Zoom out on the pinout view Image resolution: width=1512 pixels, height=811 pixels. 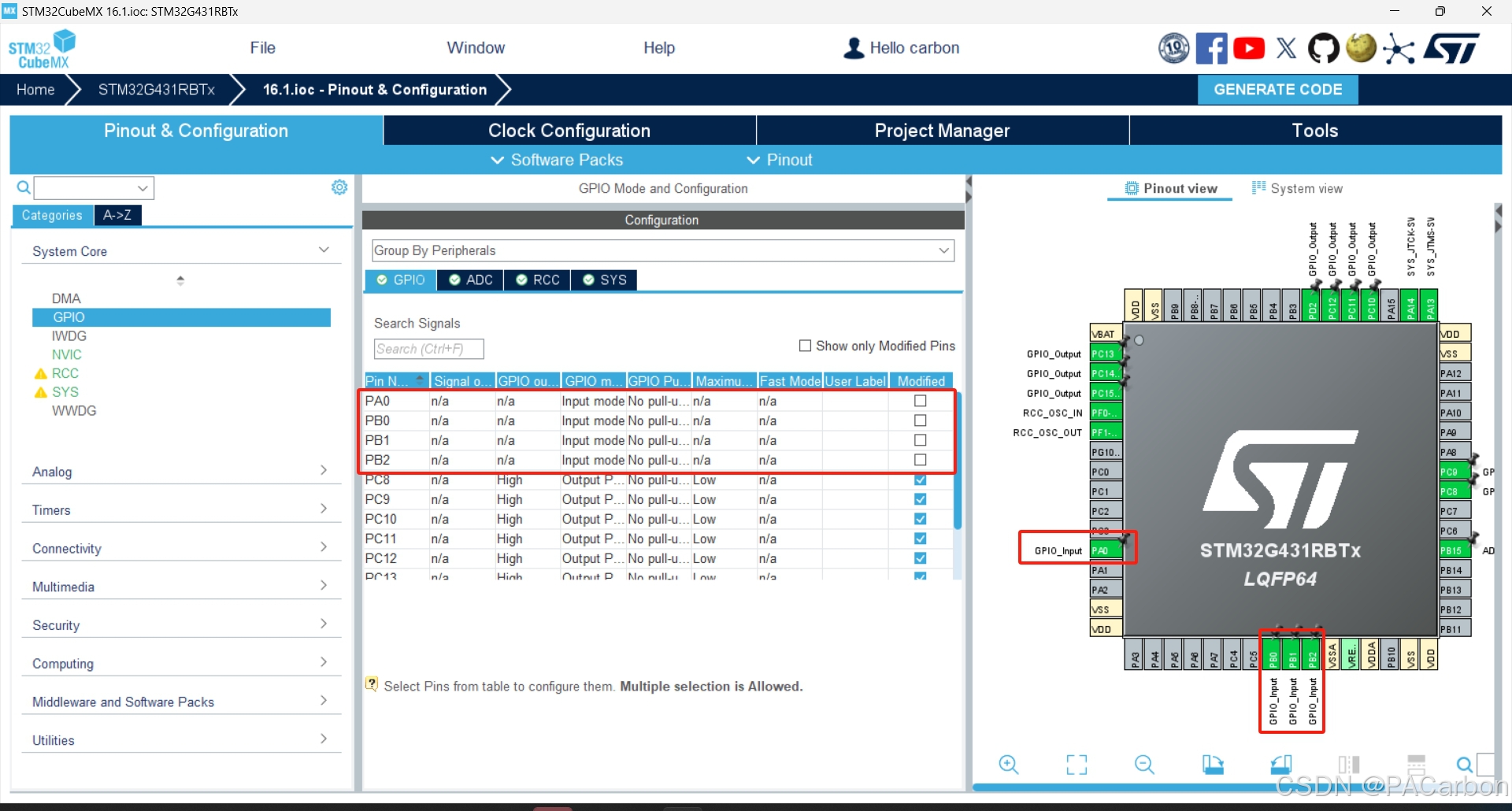tap(1144, 765)
